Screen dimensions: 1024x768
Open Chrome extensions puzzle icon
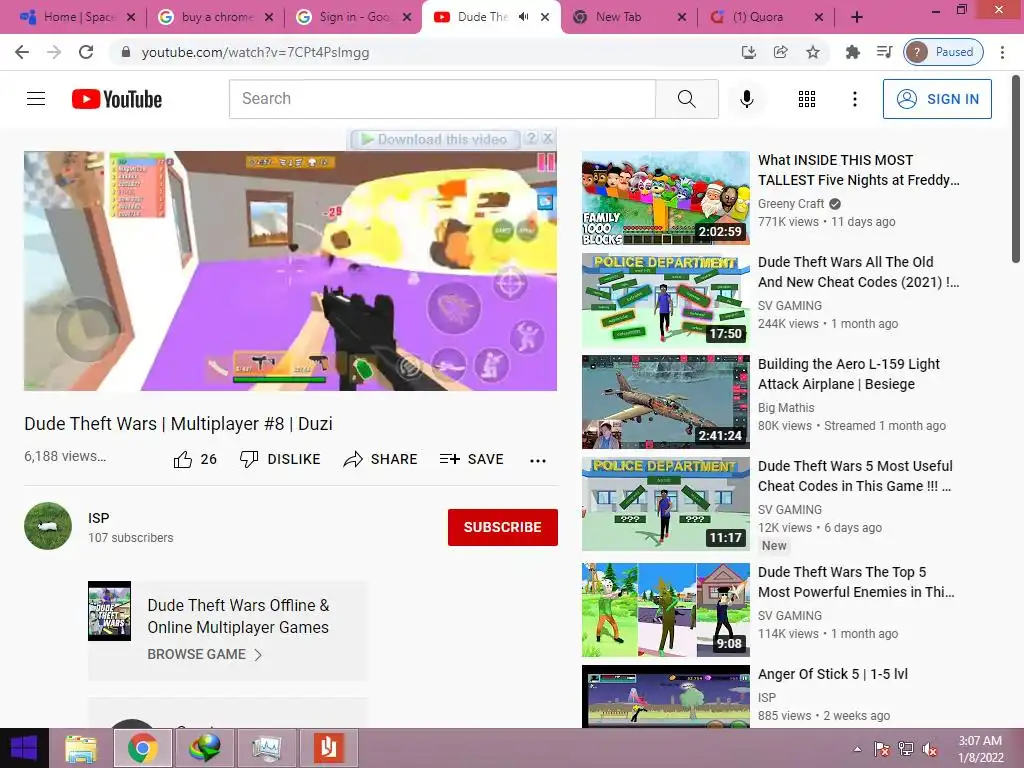[852, 52]
